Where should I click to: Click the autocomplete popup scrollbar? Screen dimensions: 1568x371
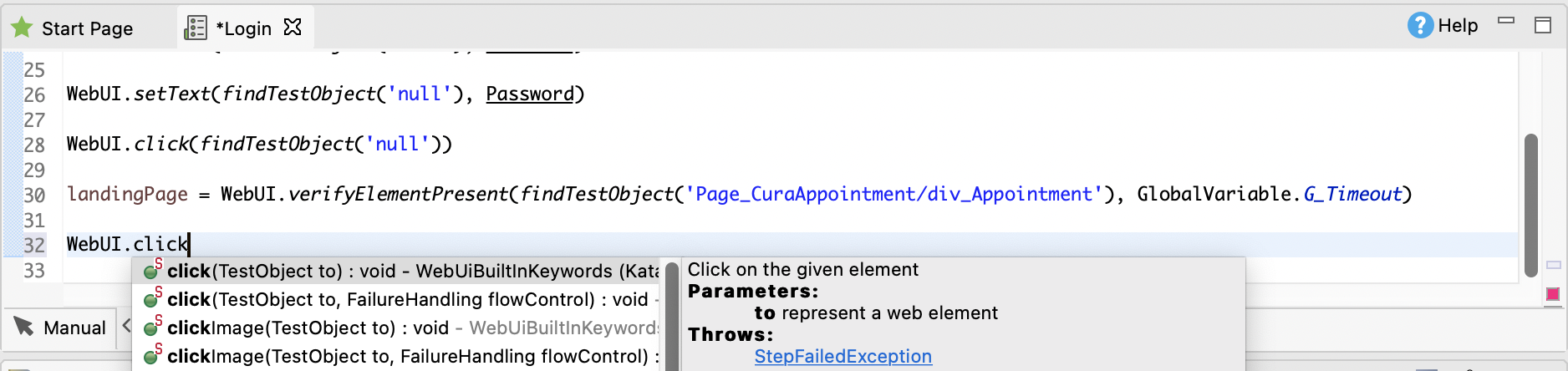click(671, 318)
